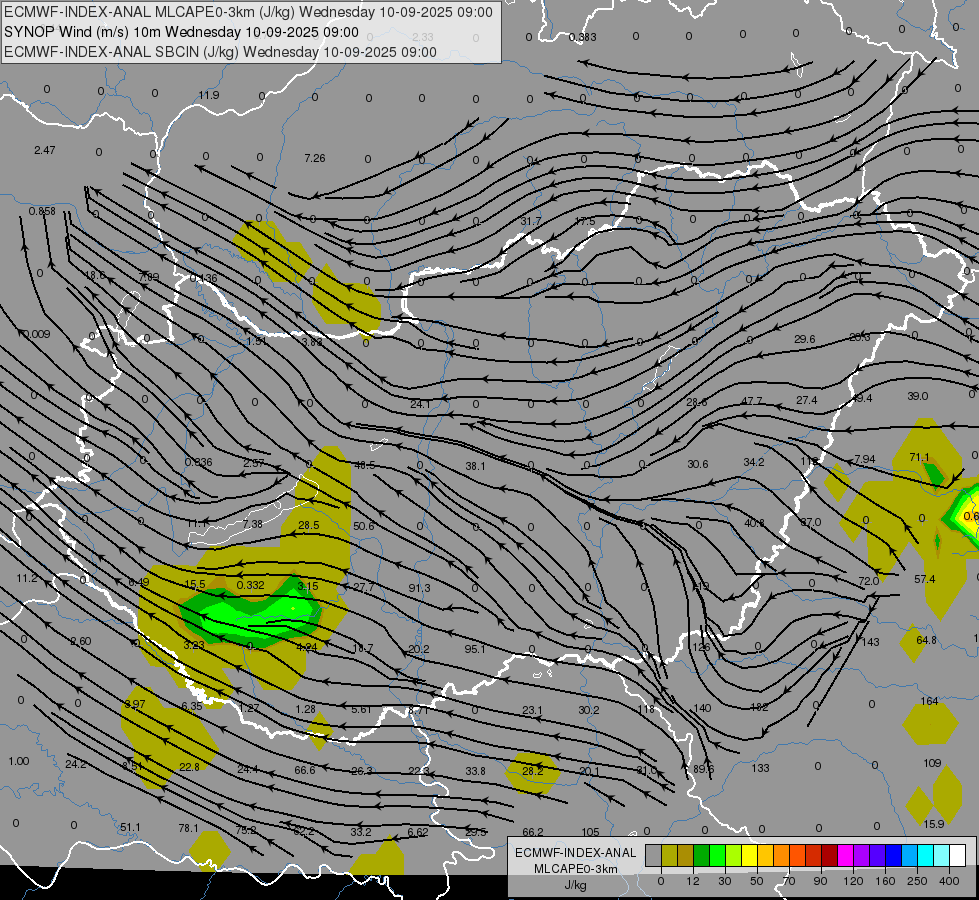
Task: Click the 50 tick label on legend
Action: point(756,881)
